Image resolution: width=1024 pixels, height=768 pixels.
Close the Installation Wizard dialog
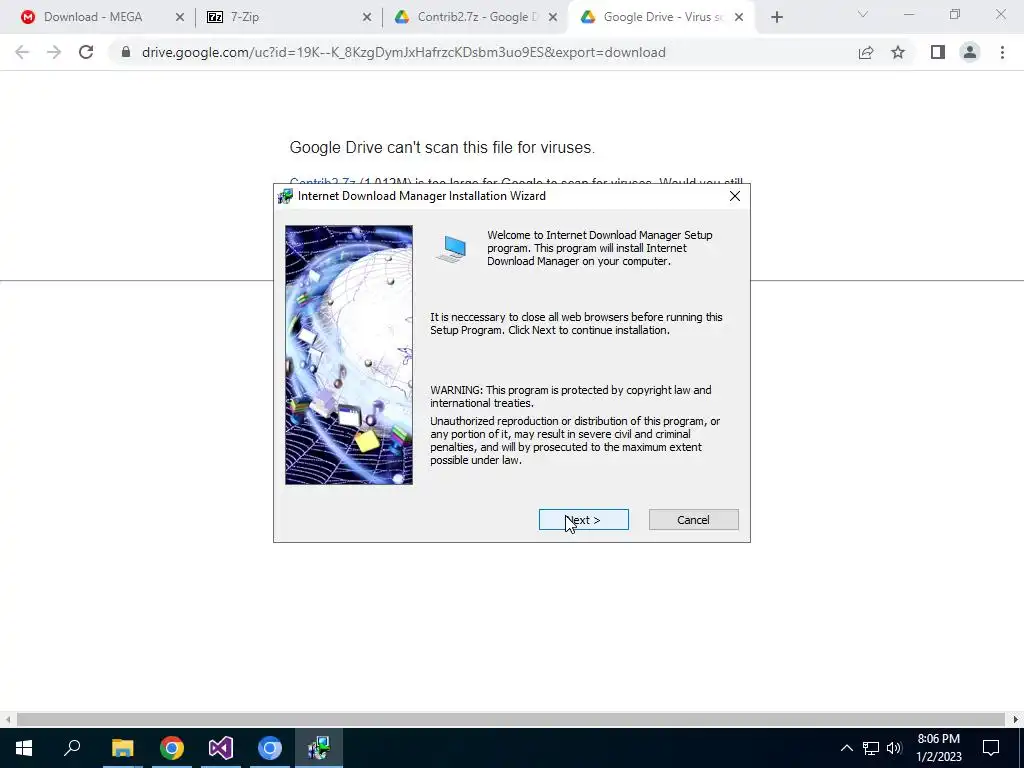(x=735, y=196)
